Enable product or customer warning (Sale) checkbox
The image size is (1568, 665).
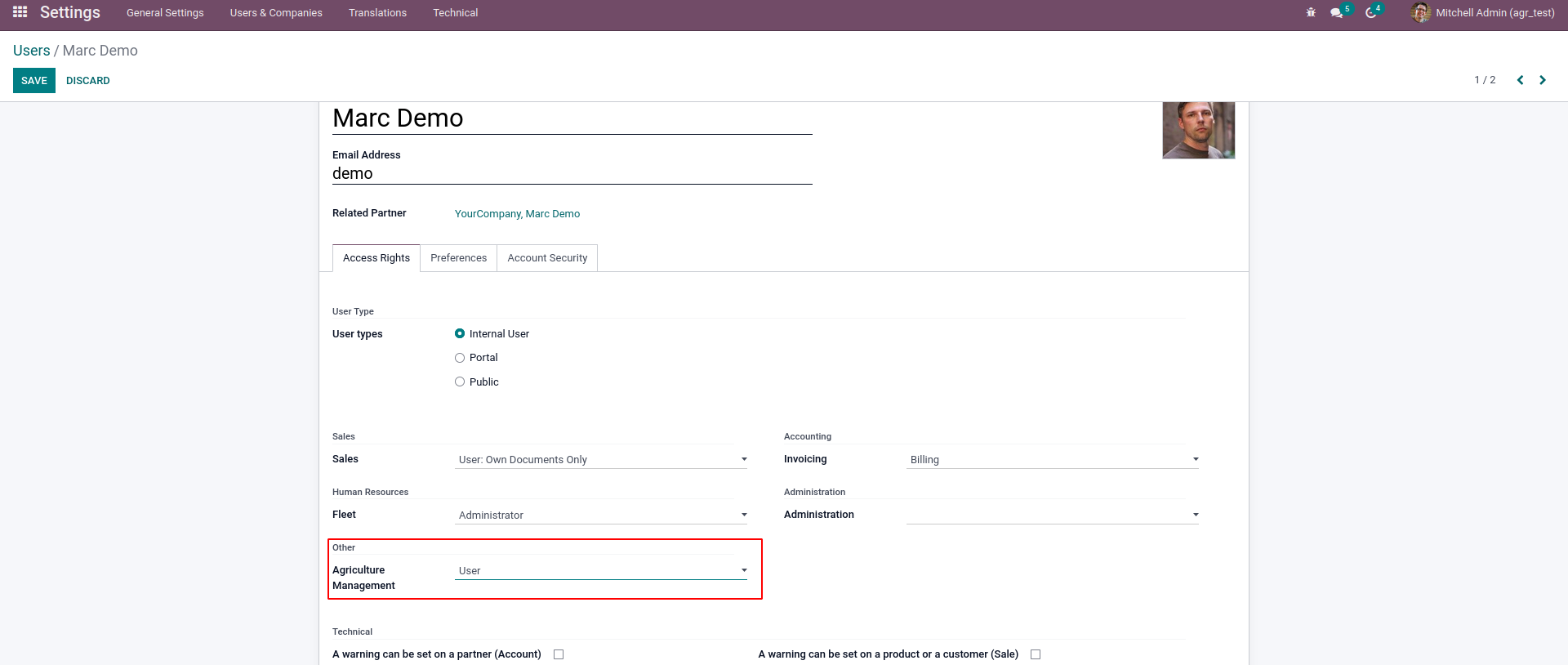(1036, 654)
